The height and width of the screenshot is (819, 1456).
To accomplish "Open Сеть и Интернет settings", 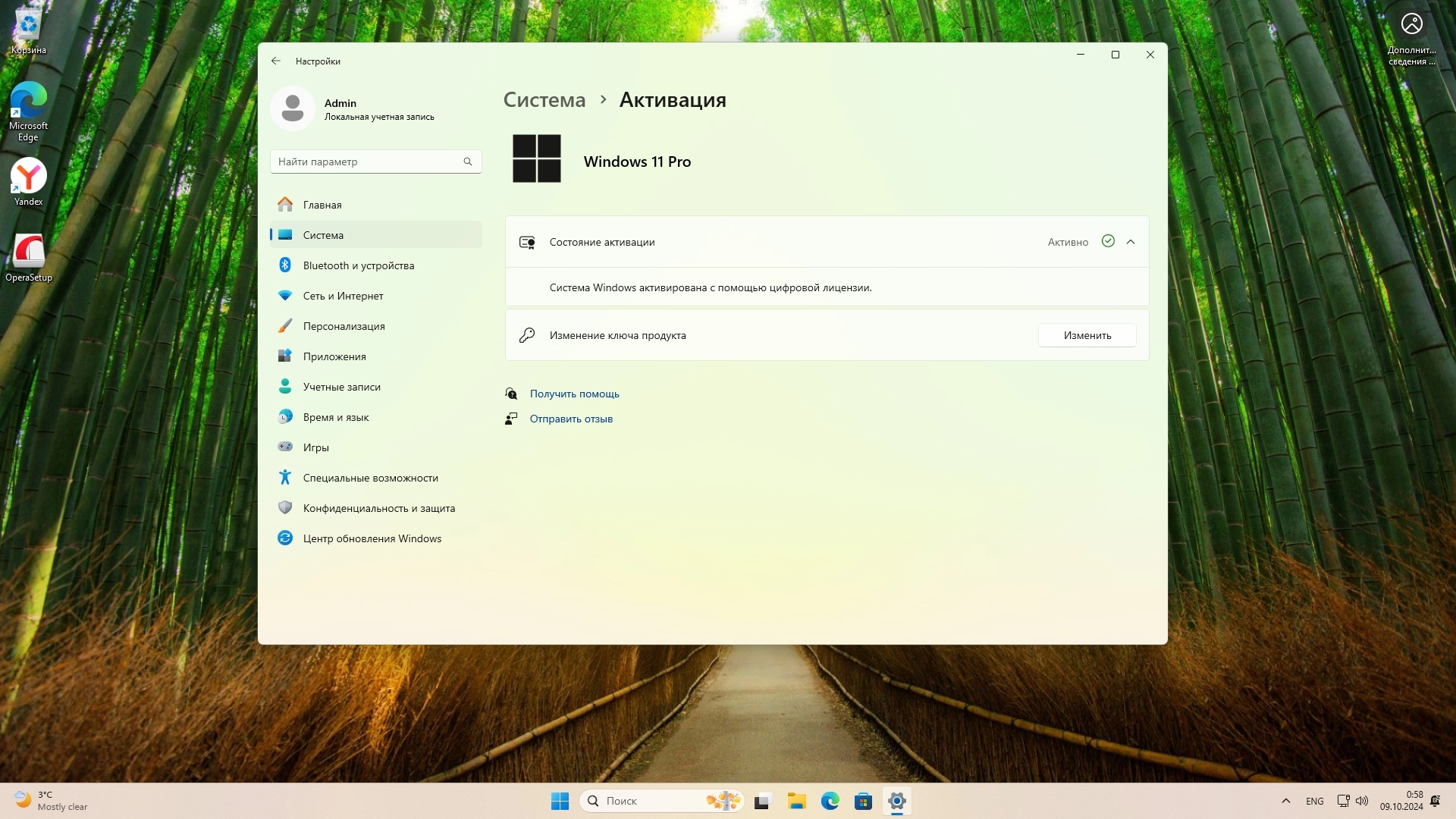I will point(343,296).
